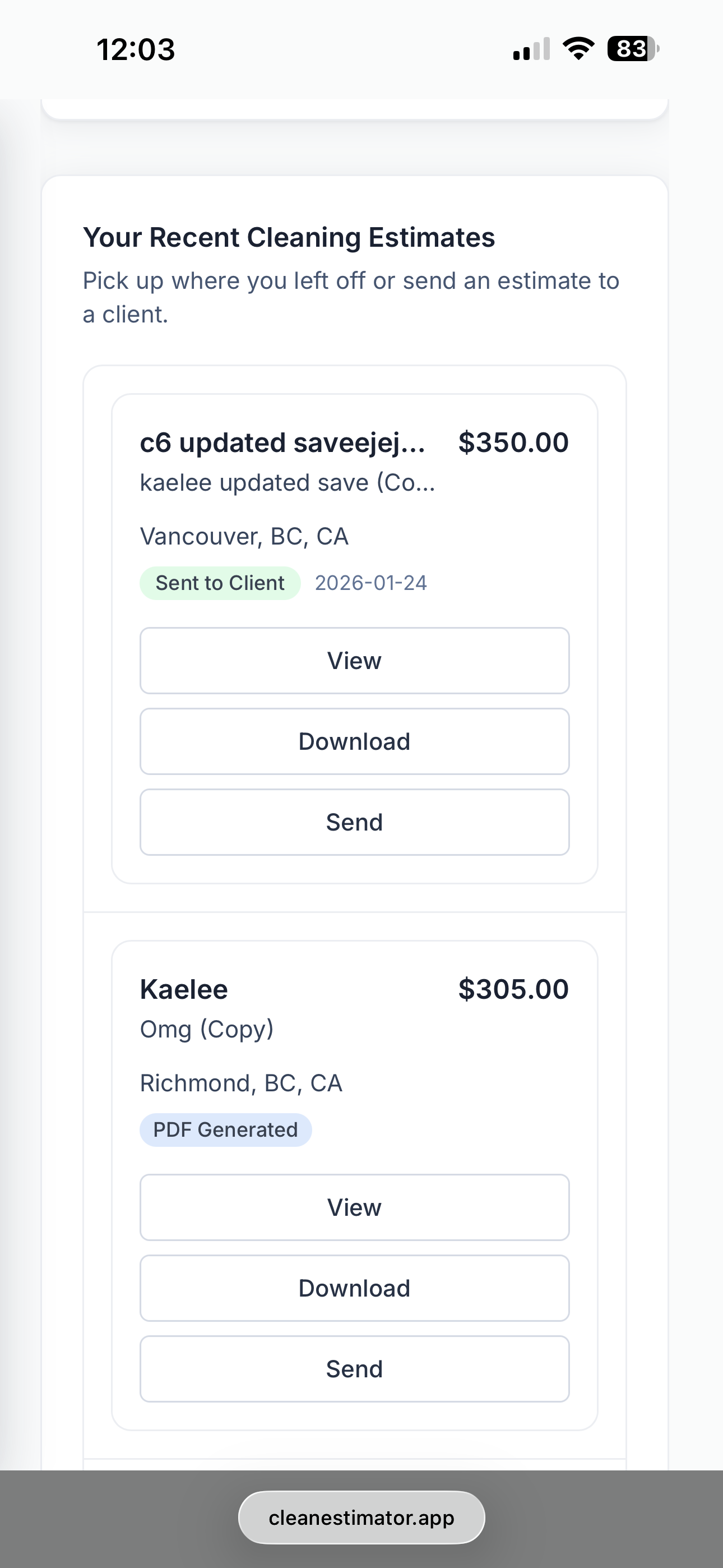Image resolution: width=723 pixels, height=1568 pixels.
Task: Open the cleanestimator.app address bar
Action: tap(361, 1518)
